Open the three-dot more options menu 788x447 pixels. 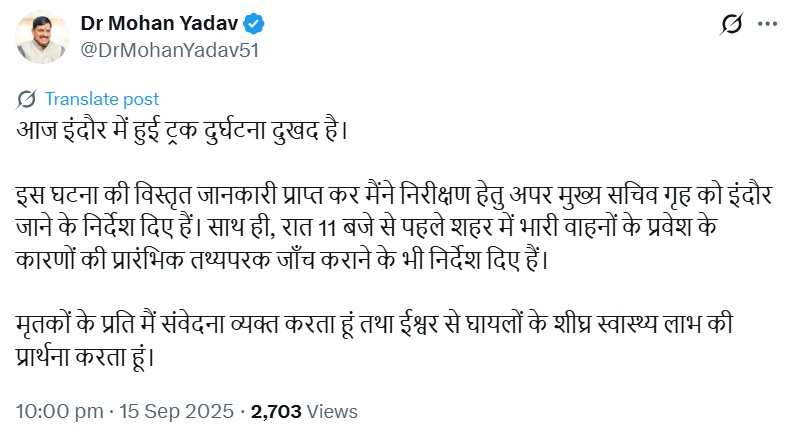[765, 25]
